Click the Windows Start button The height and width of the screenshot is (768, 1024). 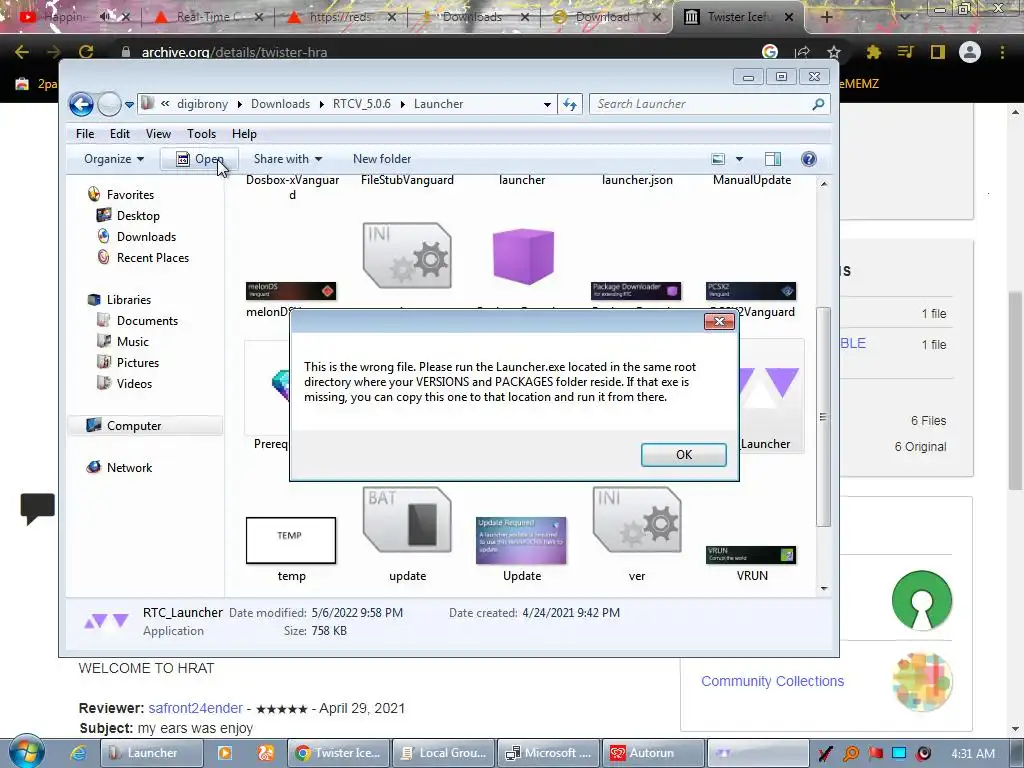tap(27, 752)
